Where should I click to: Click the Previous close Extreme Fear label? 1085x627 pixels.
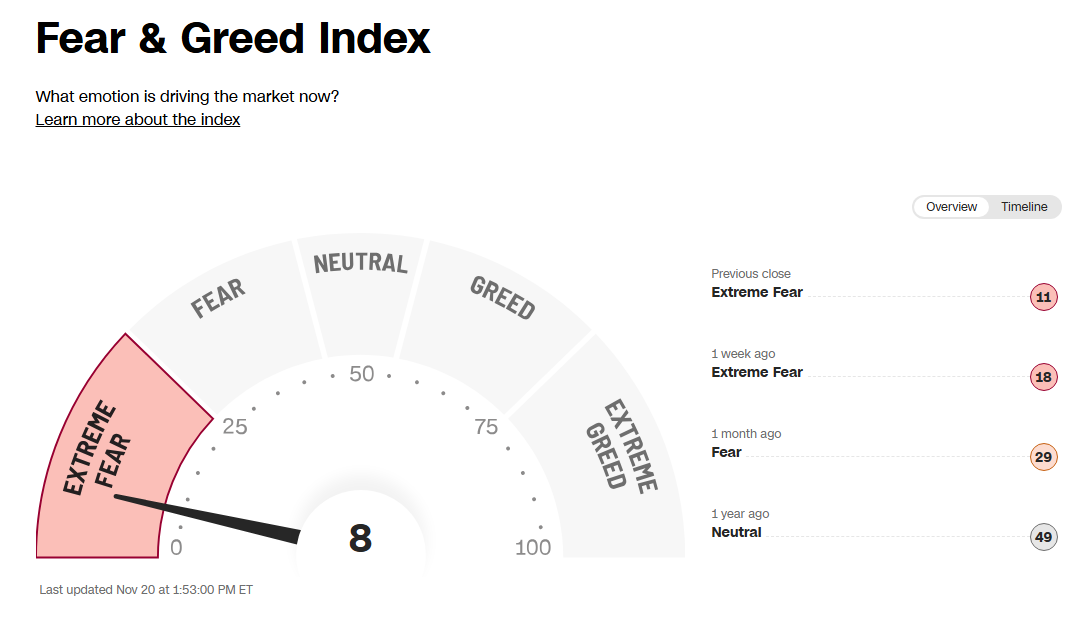pyautogui.click(x=757, y=292)
